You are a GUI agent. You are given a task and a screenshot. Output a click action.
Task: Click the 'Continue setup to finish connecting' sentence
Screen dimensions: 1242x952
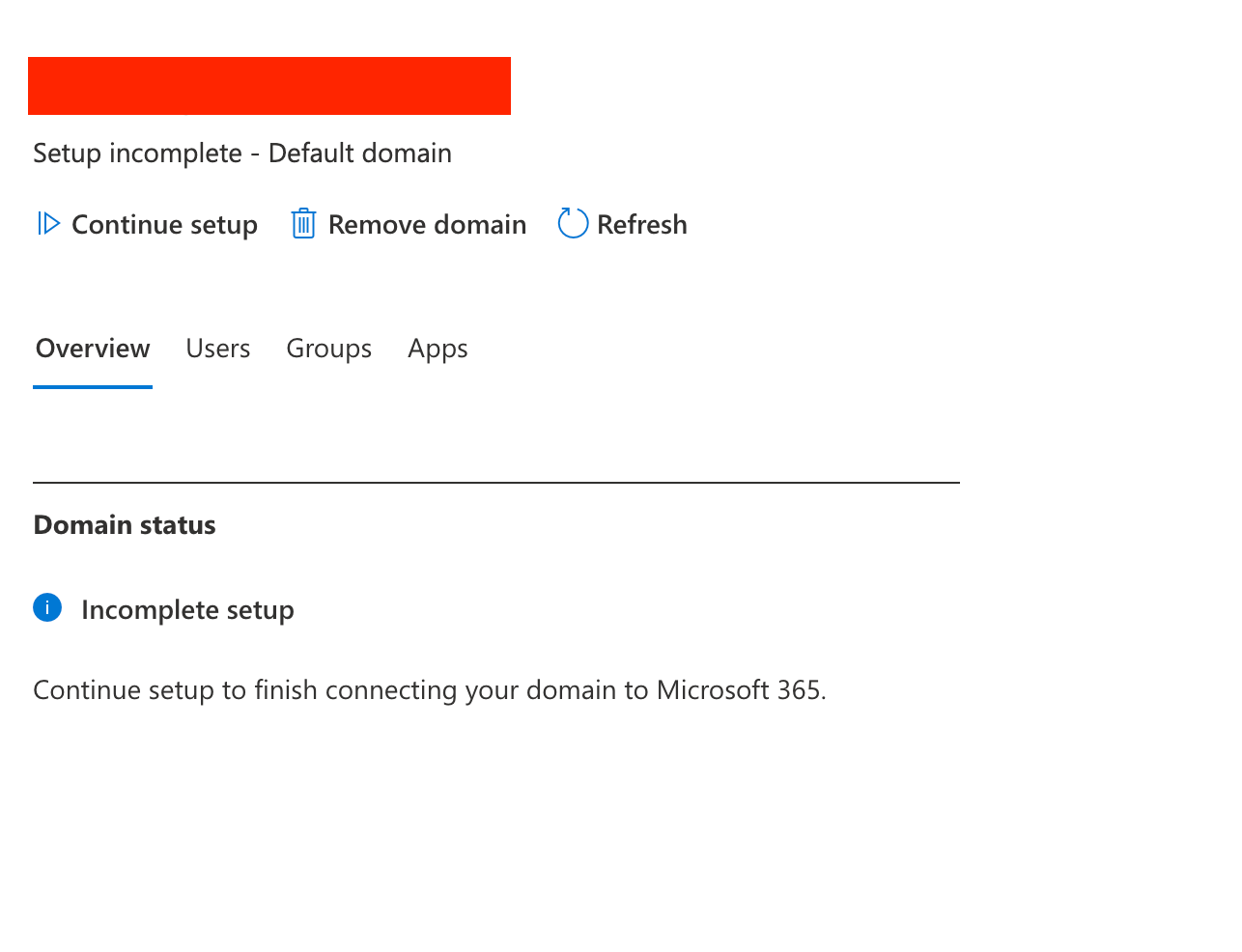coord(430,690)
